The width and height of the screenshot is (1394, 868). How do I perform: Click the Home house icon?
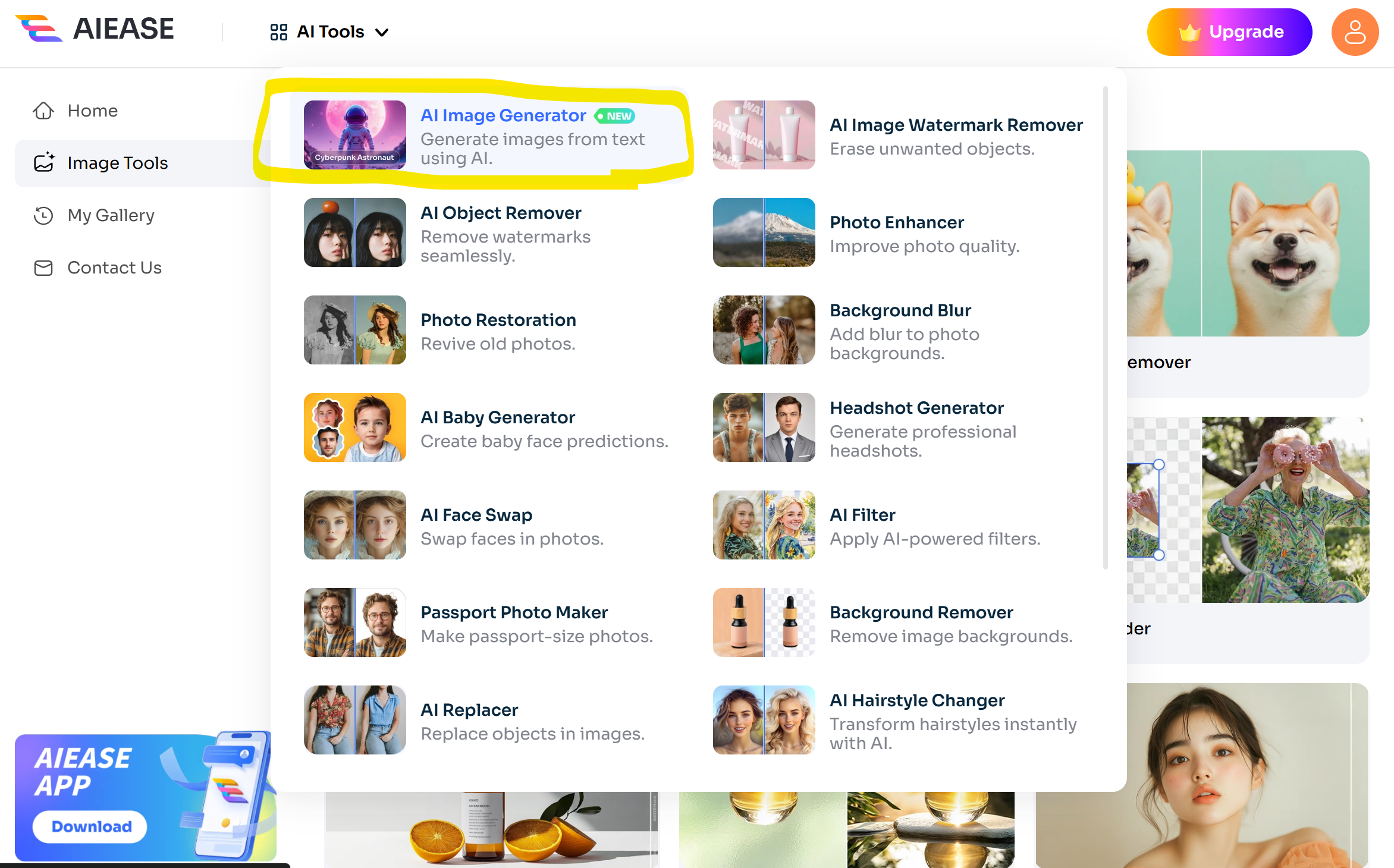(43, 111)
